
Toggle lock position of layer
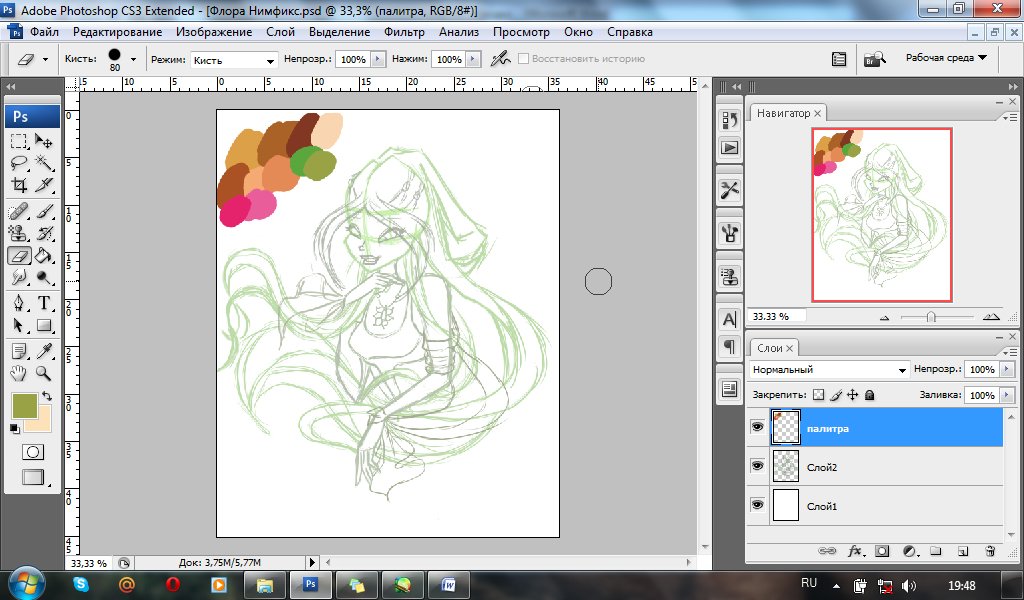click(852, 395)
